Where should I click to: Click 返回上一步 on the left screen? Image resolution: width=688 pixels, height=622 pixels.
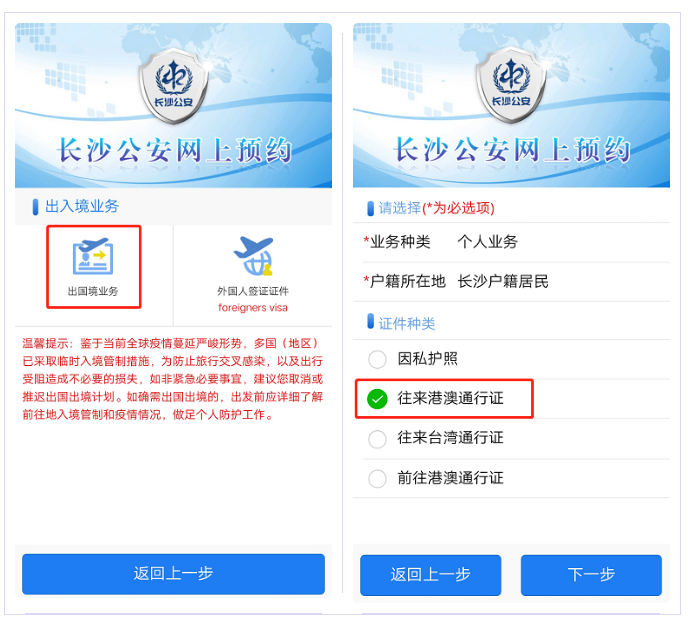click(173, 574)
